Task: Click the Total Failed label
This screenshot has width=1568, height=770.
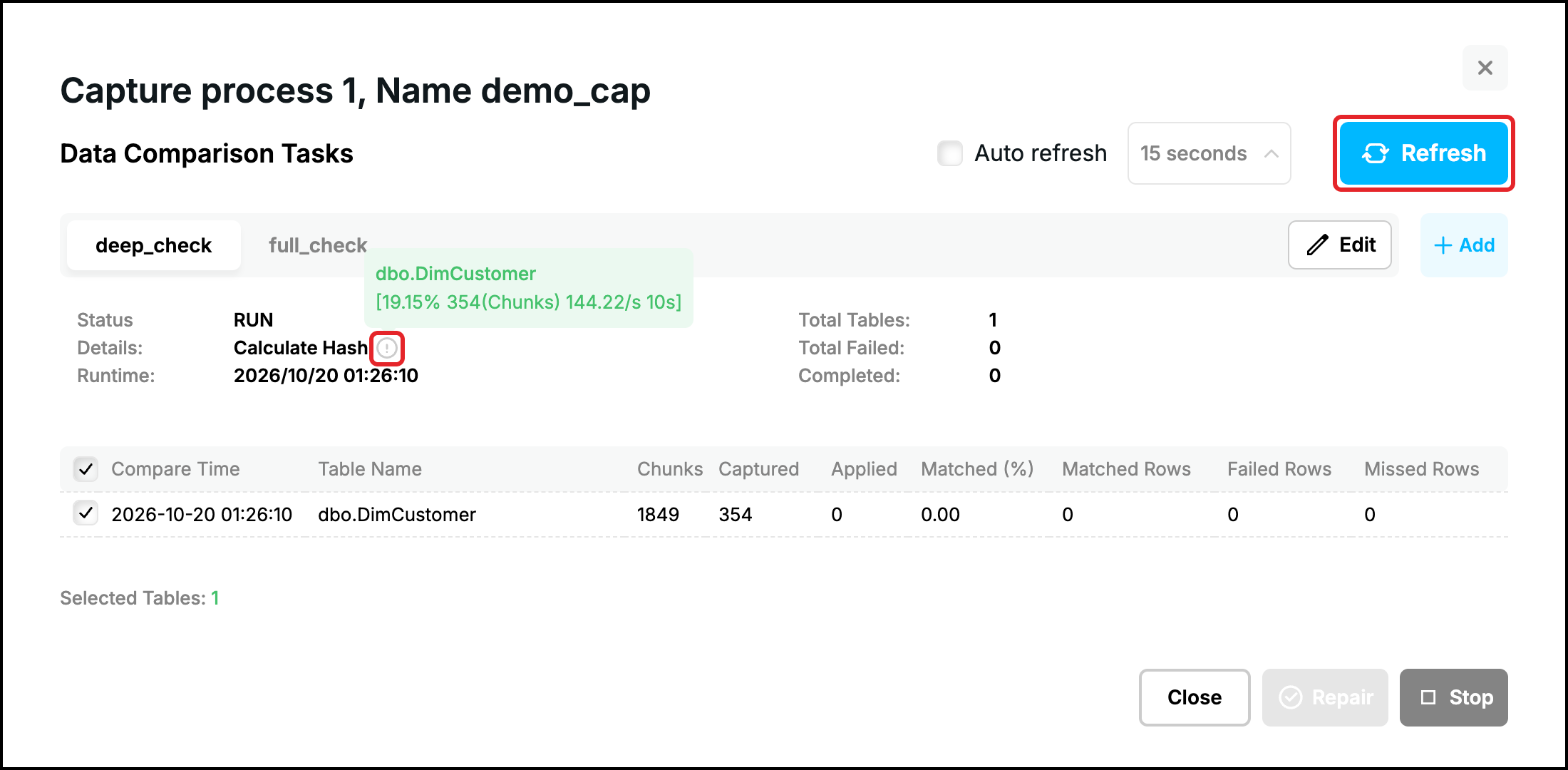Action: tap(851, 348)
